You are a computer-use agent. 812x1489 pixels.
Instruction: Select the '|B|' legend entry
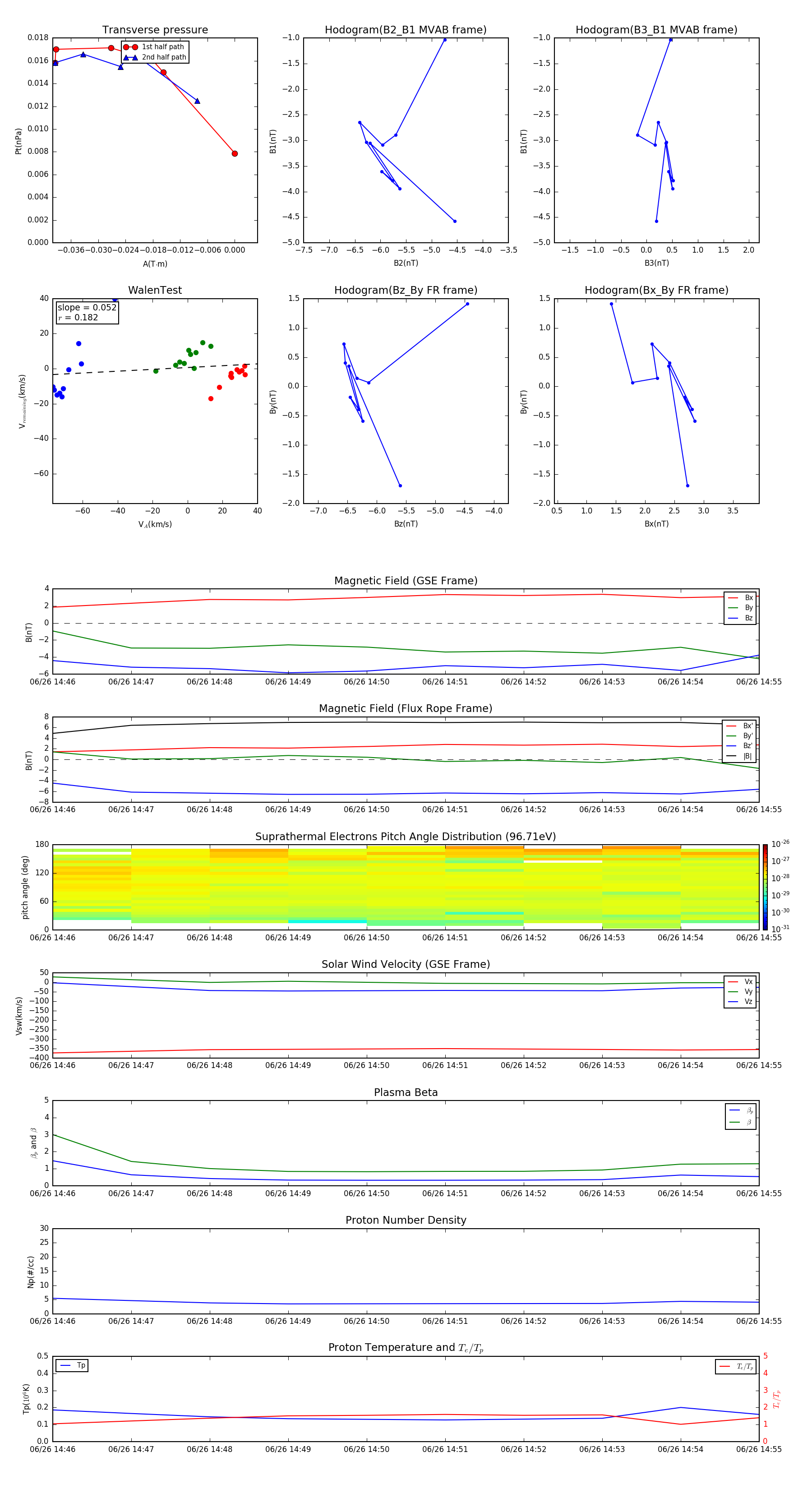[739, 756]
